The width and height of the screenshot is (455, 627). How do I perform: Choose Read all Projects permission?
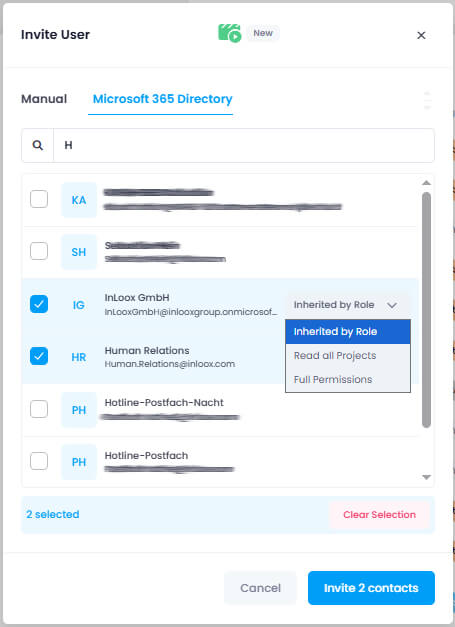pyautogui.click(x=348, y=355)
